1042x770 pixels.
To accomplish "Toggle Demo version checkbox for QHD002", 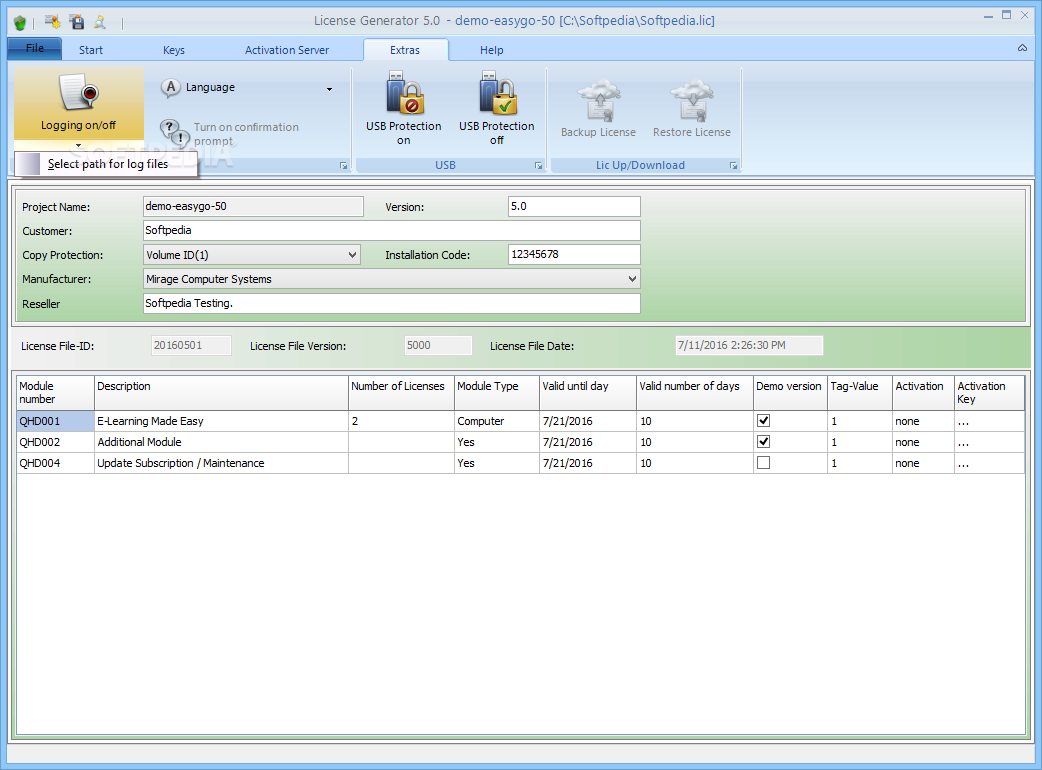I will point(764,442).
